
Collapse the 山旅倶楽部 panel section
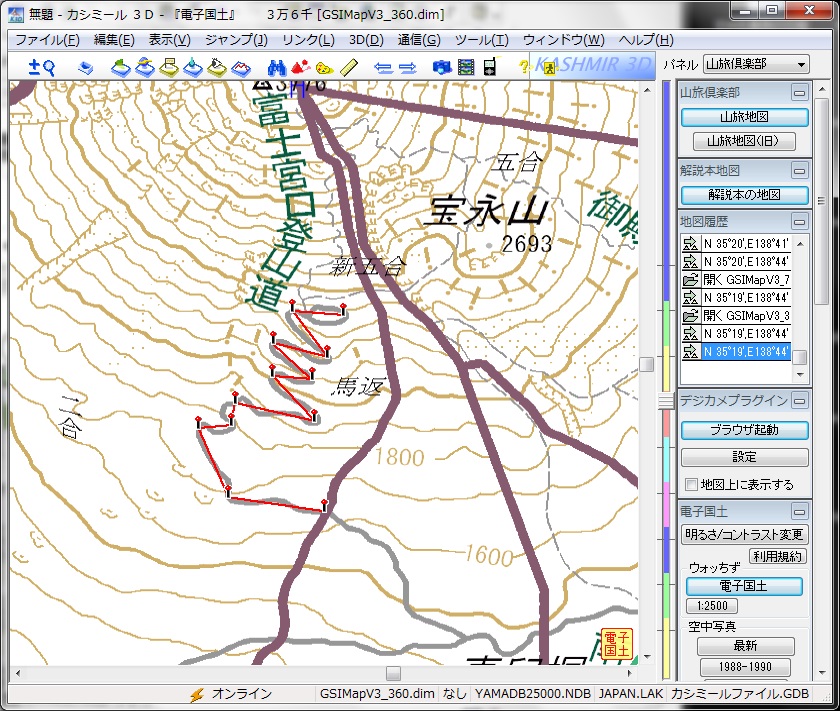[x=799, y=93]
